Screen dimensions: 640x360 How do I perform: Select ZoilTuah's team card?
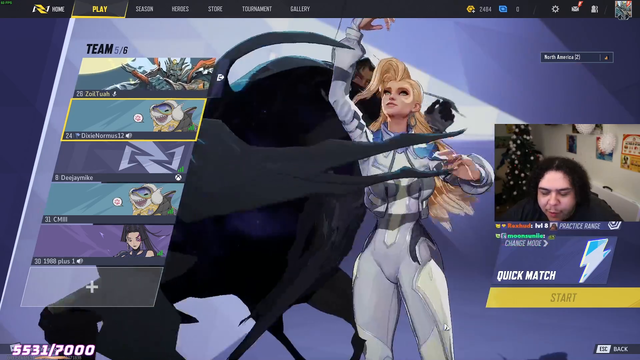tap(145, 78)
